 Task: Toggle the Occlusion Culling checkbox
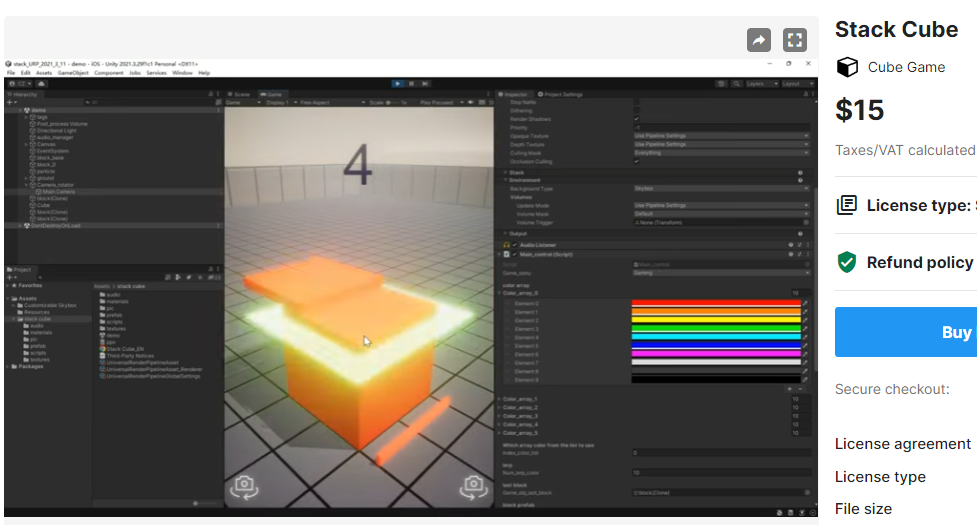click(637, 161)
